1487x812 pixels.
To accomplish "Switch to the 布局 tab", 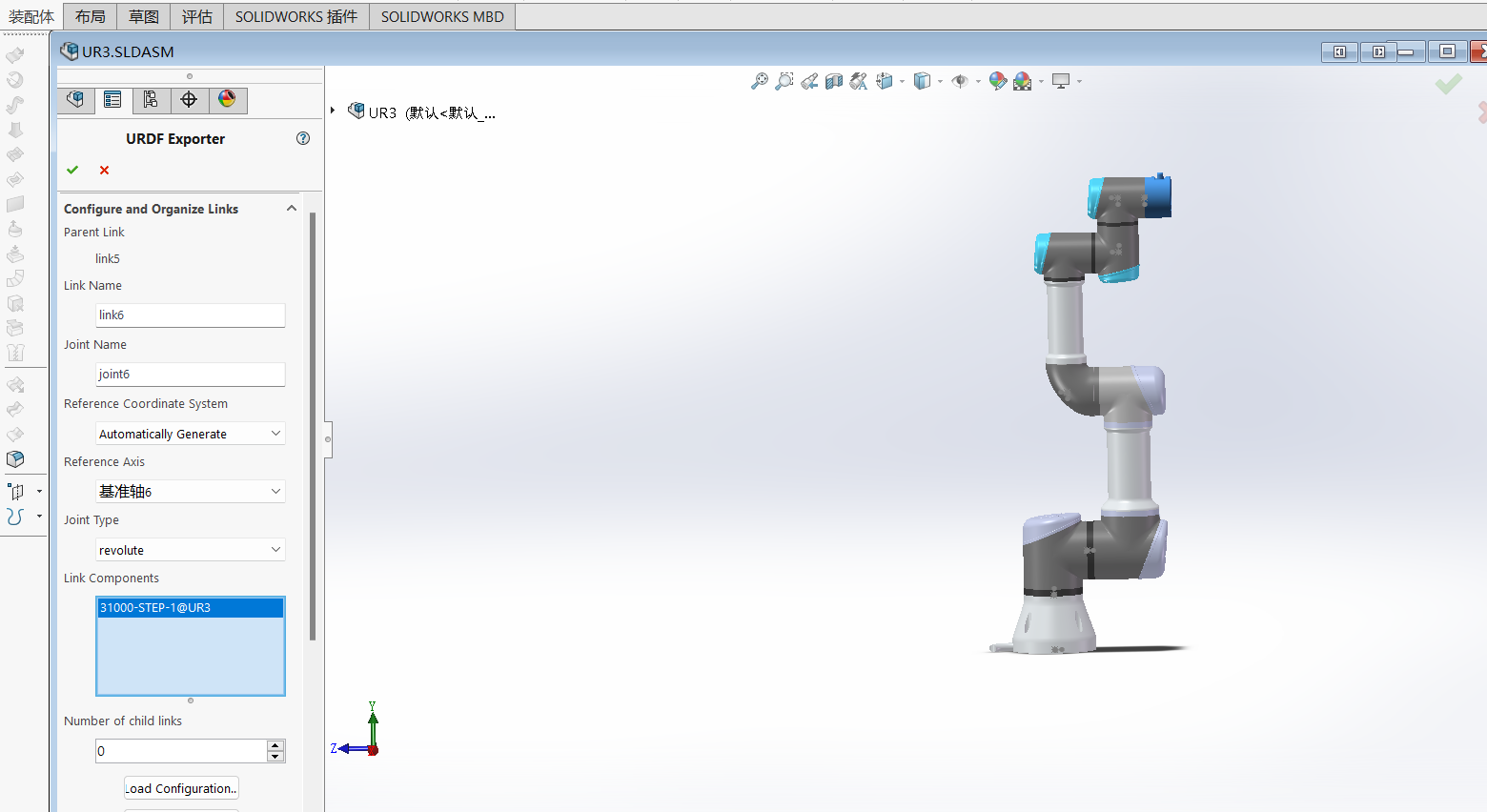I will (91, 16).
